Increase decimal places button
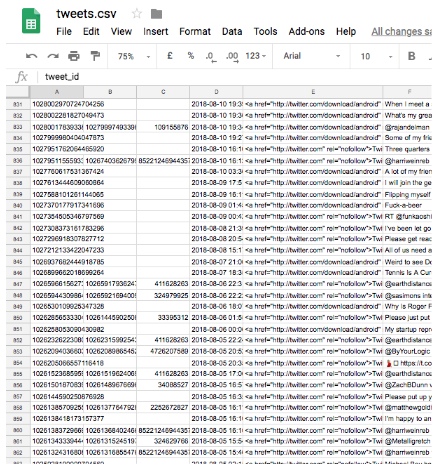The width and height of the screenshot is (437, 469). click(232, 56)
